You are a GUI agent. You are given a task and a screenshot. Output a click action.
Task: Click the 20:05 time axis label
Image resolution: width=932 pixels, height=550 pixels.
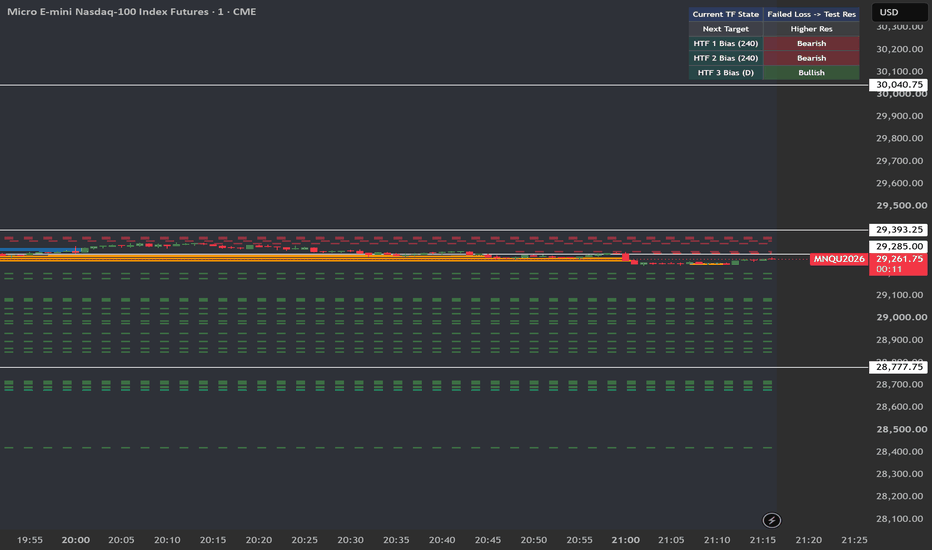tap(121, 540)
